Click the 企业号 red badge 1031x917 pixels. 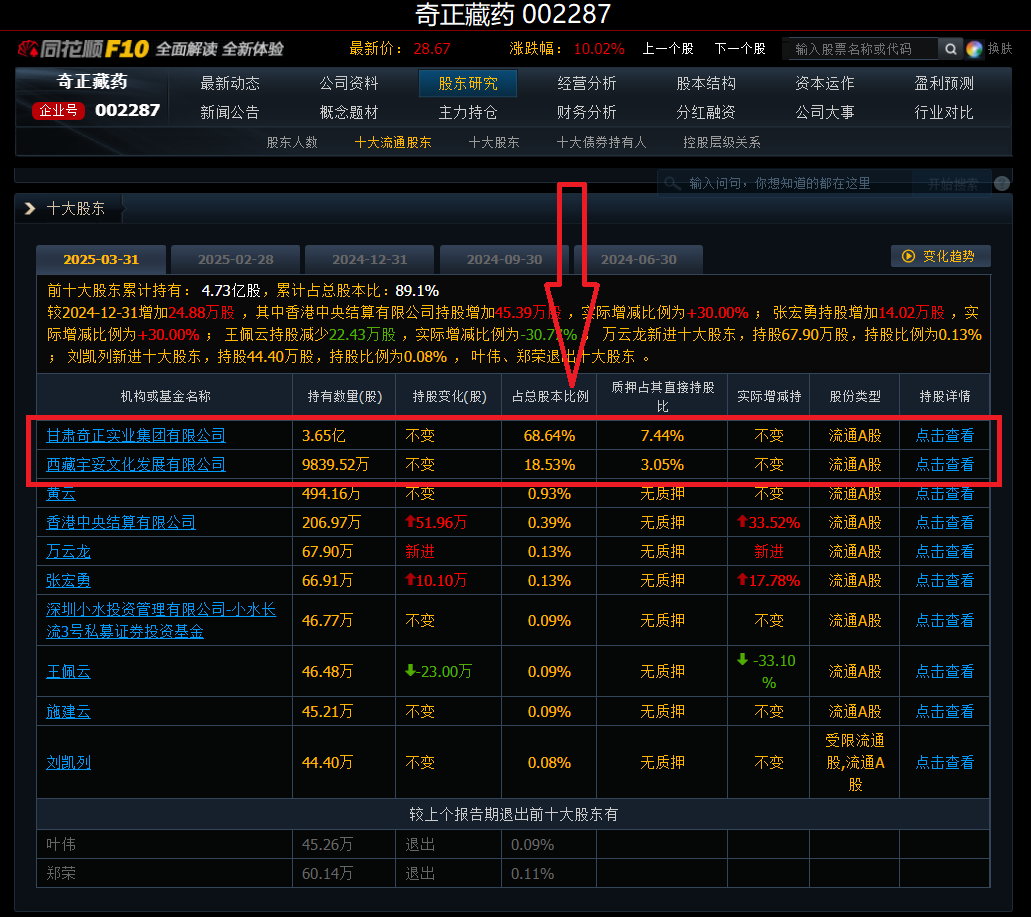[58, 110]
